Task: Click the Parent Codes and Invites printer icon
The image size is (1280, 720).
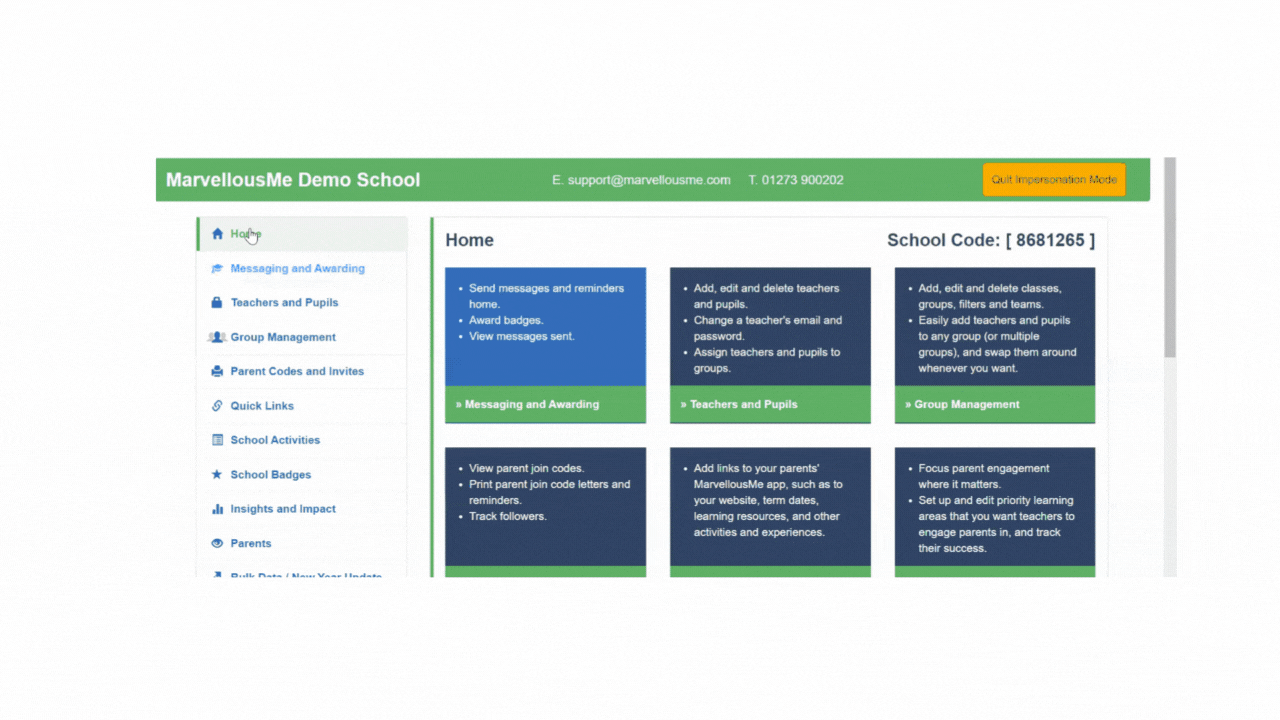Action: (217, 372)
